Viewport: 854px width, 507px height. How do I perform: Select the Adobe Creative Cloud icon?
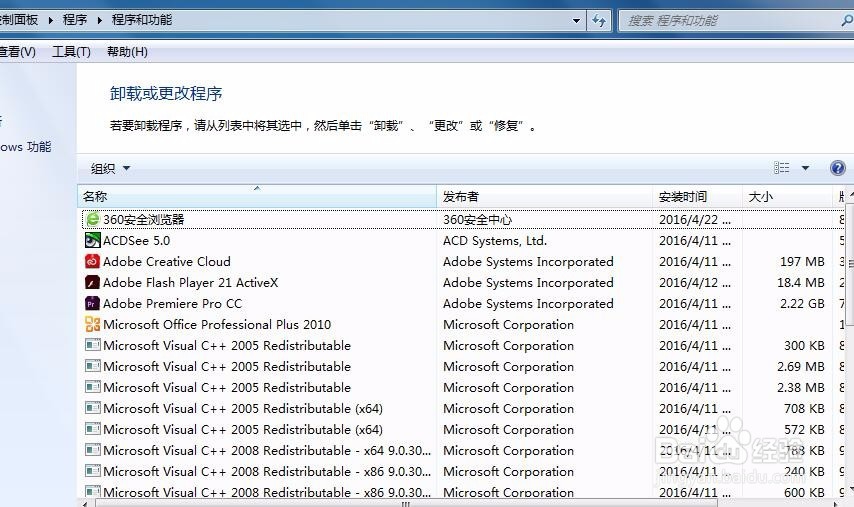93,261
